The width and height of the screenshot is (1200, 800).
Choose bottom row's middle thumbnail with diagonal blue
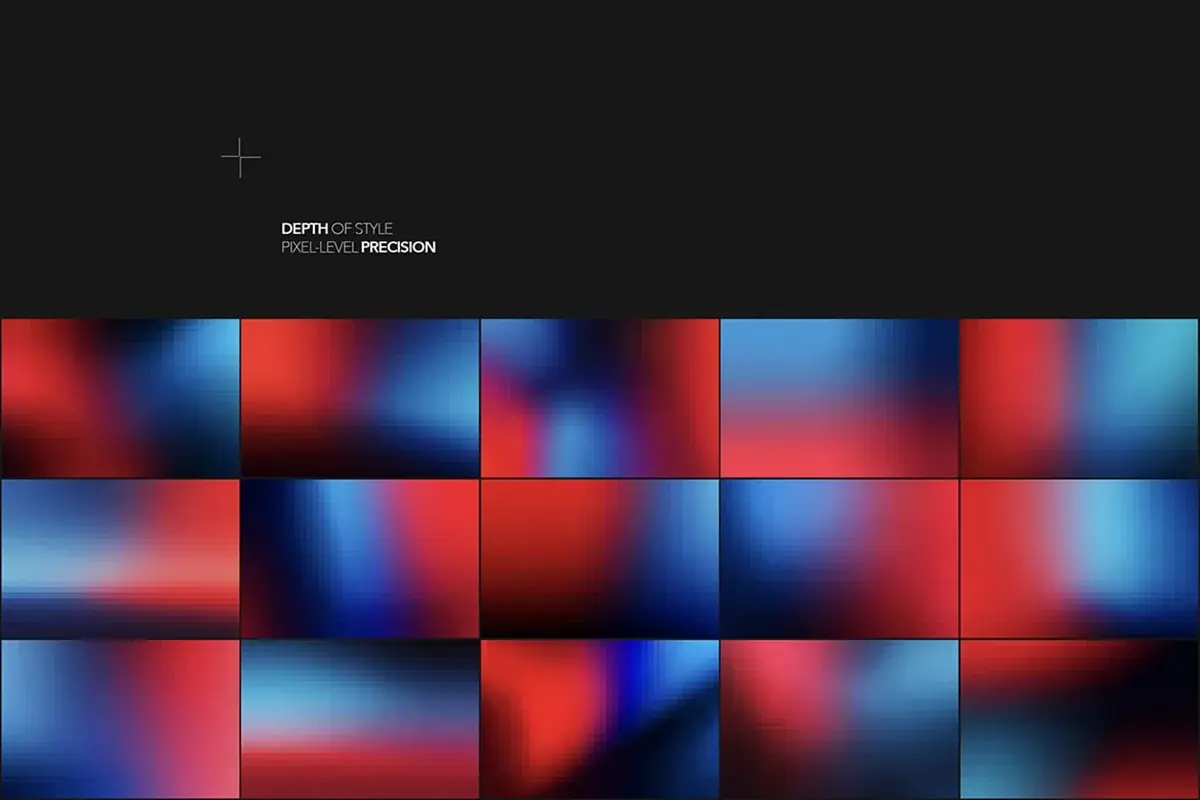click(x=600, y=718)
